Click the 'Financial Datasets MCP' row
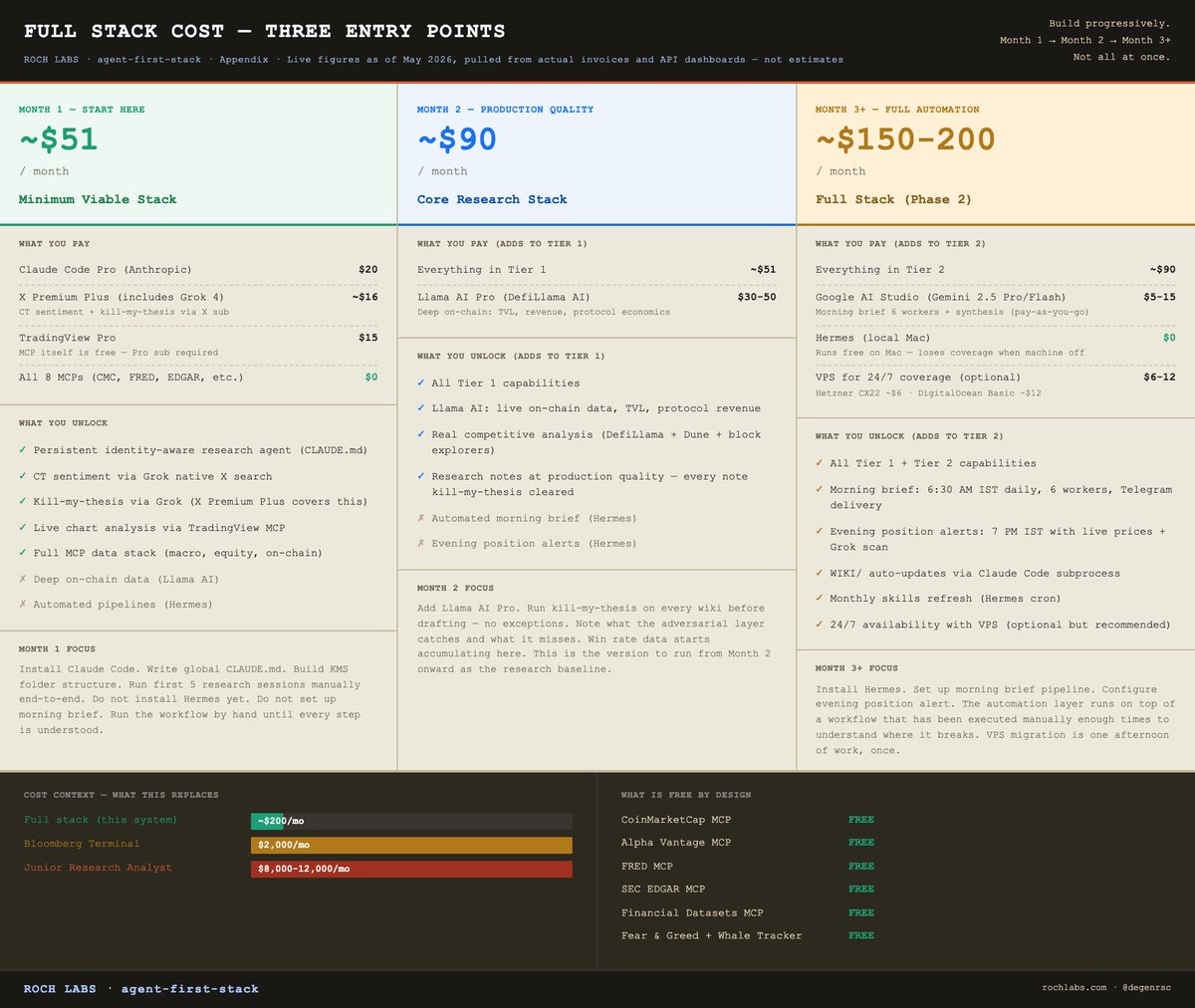 (748, 912)
